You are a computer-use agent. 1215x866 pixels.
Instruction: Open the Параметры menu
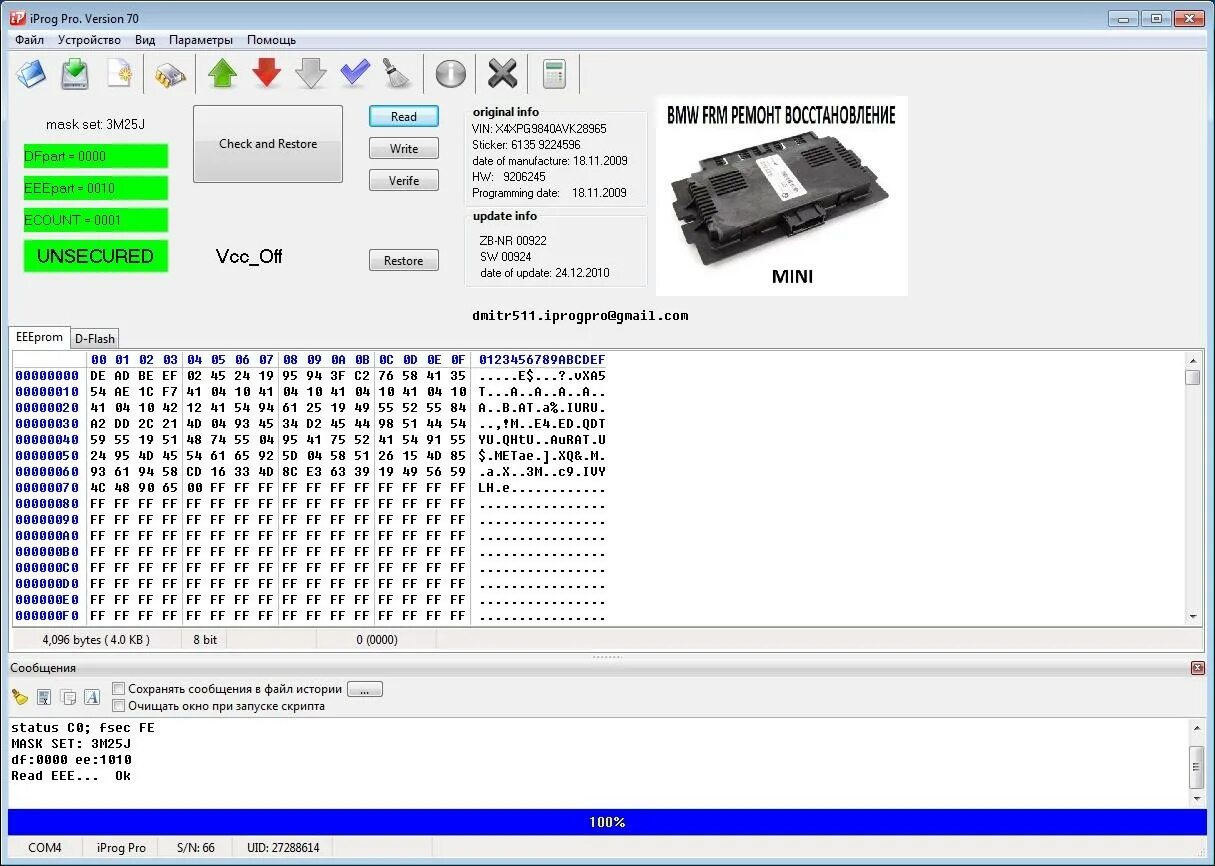point(201,40)
